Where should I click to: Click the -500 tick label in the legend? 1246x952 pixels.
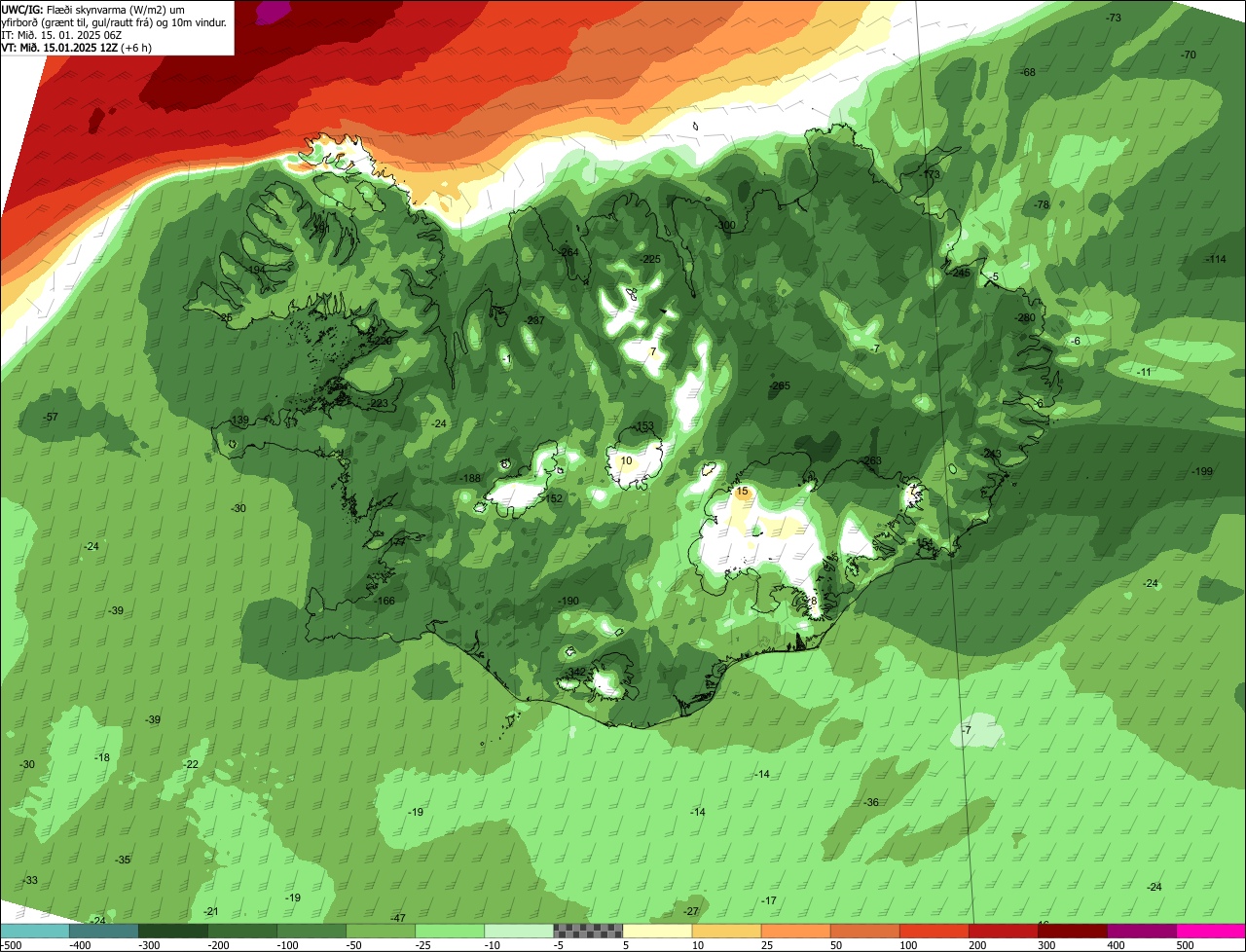tap(11, 945)
